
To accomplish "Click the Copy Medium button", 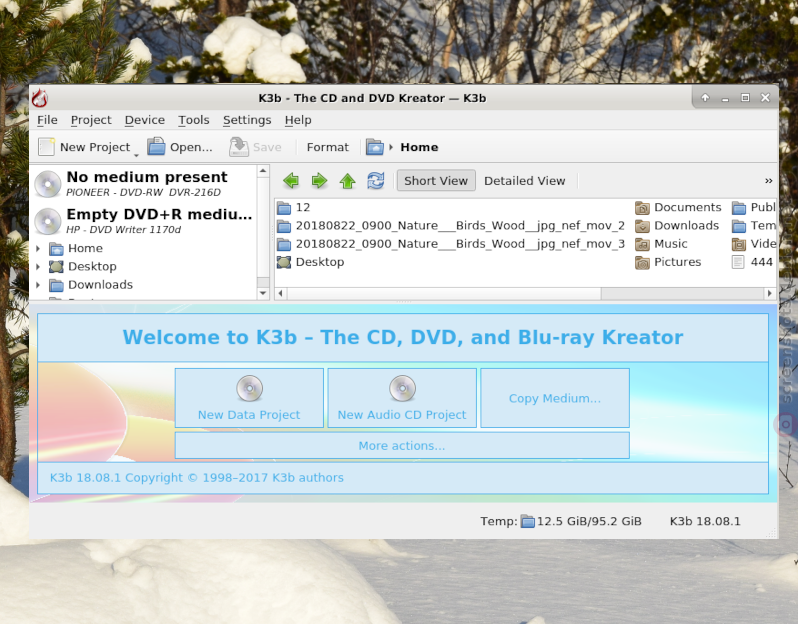I will [x=555, y=398].
